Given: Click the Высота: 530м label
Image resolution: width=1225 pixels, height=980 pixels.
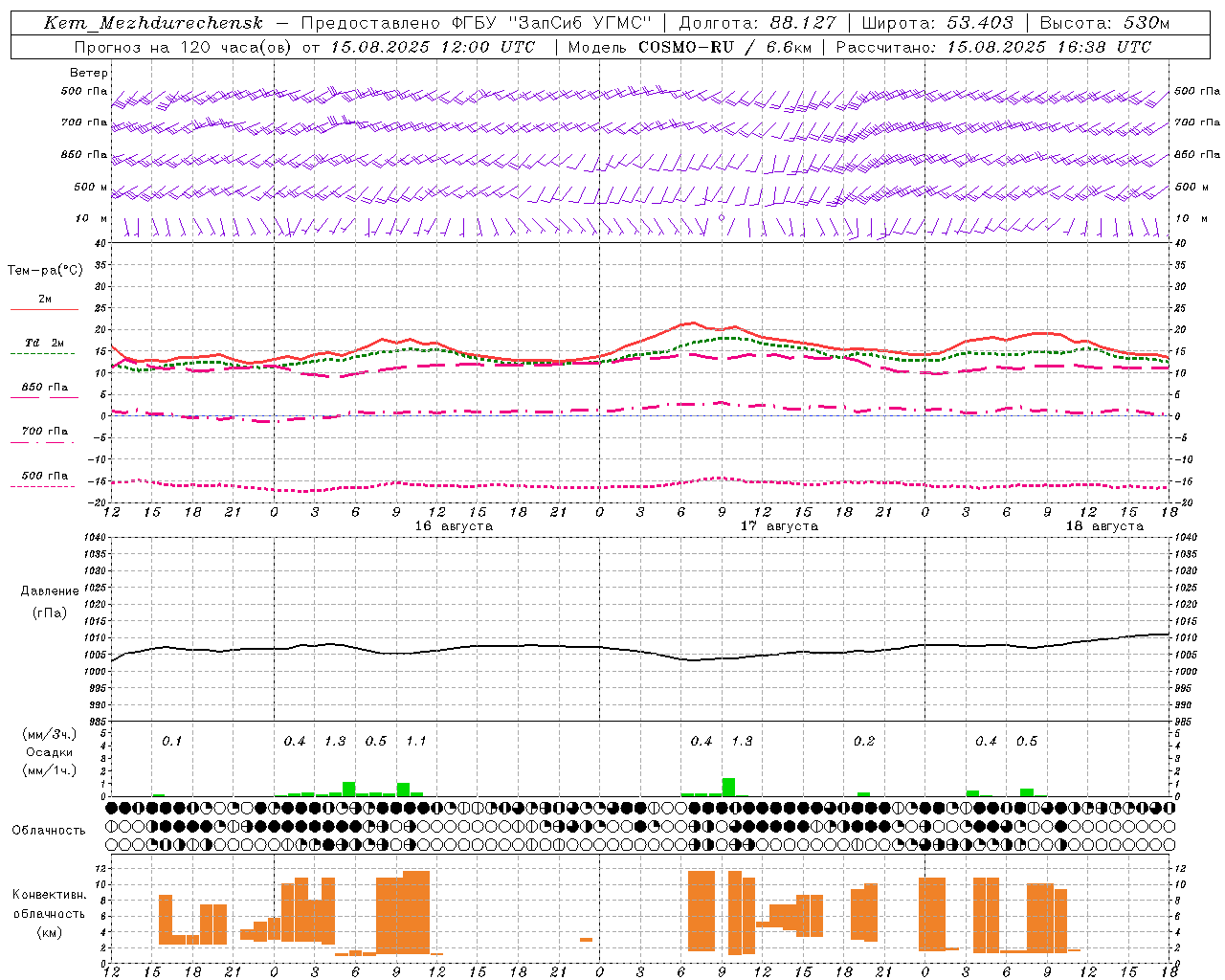Looking at the screenshot, I should click(1104, 23).
